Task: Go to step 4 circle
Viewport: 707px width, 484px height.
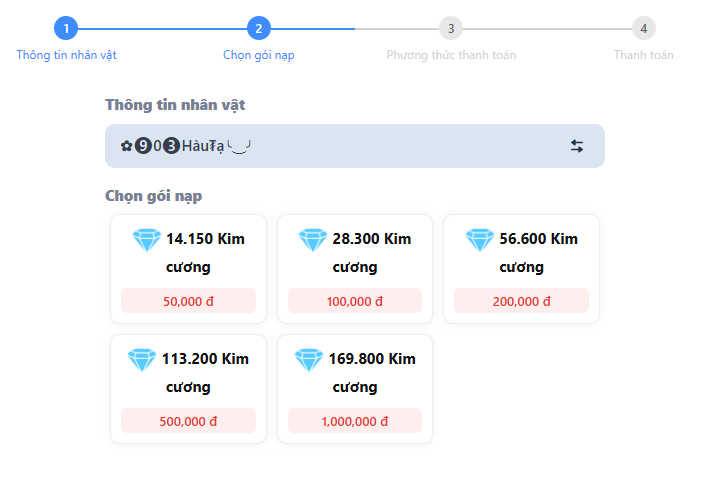Action: (x=643, y=28)
